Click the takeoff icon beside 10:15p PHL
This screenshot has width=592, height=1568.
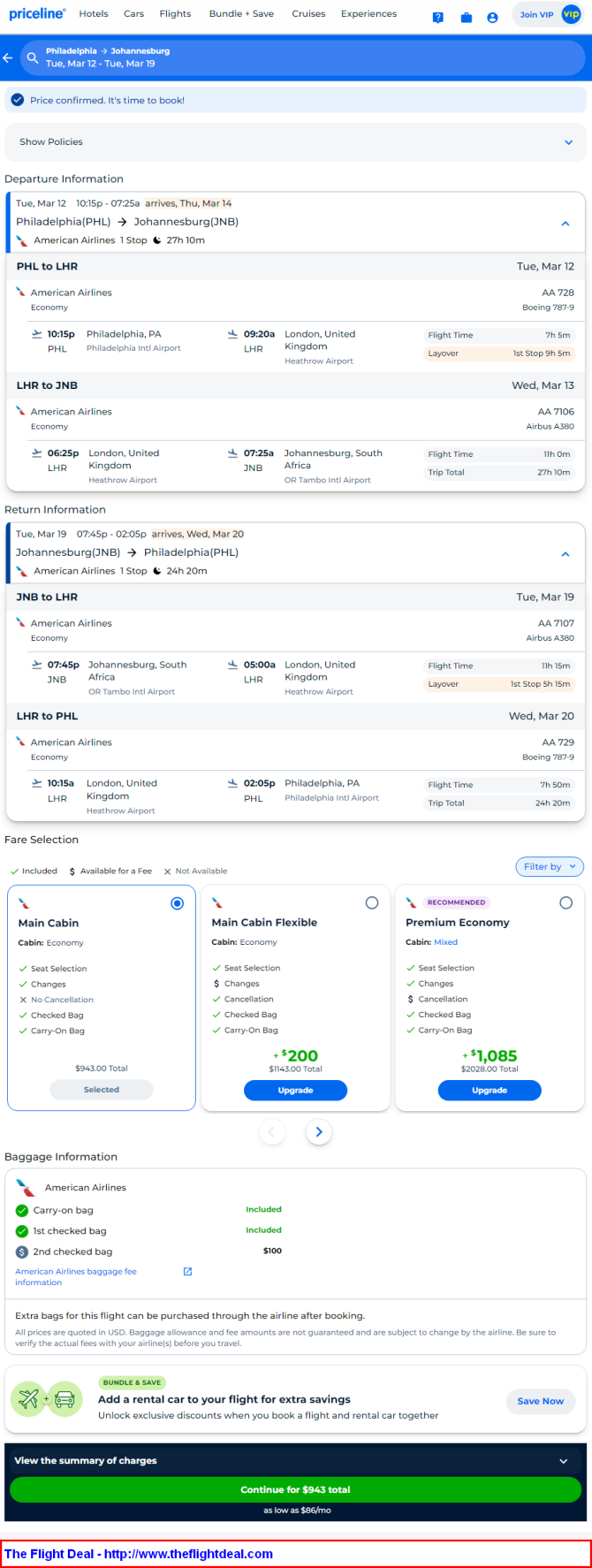point(37,334)
